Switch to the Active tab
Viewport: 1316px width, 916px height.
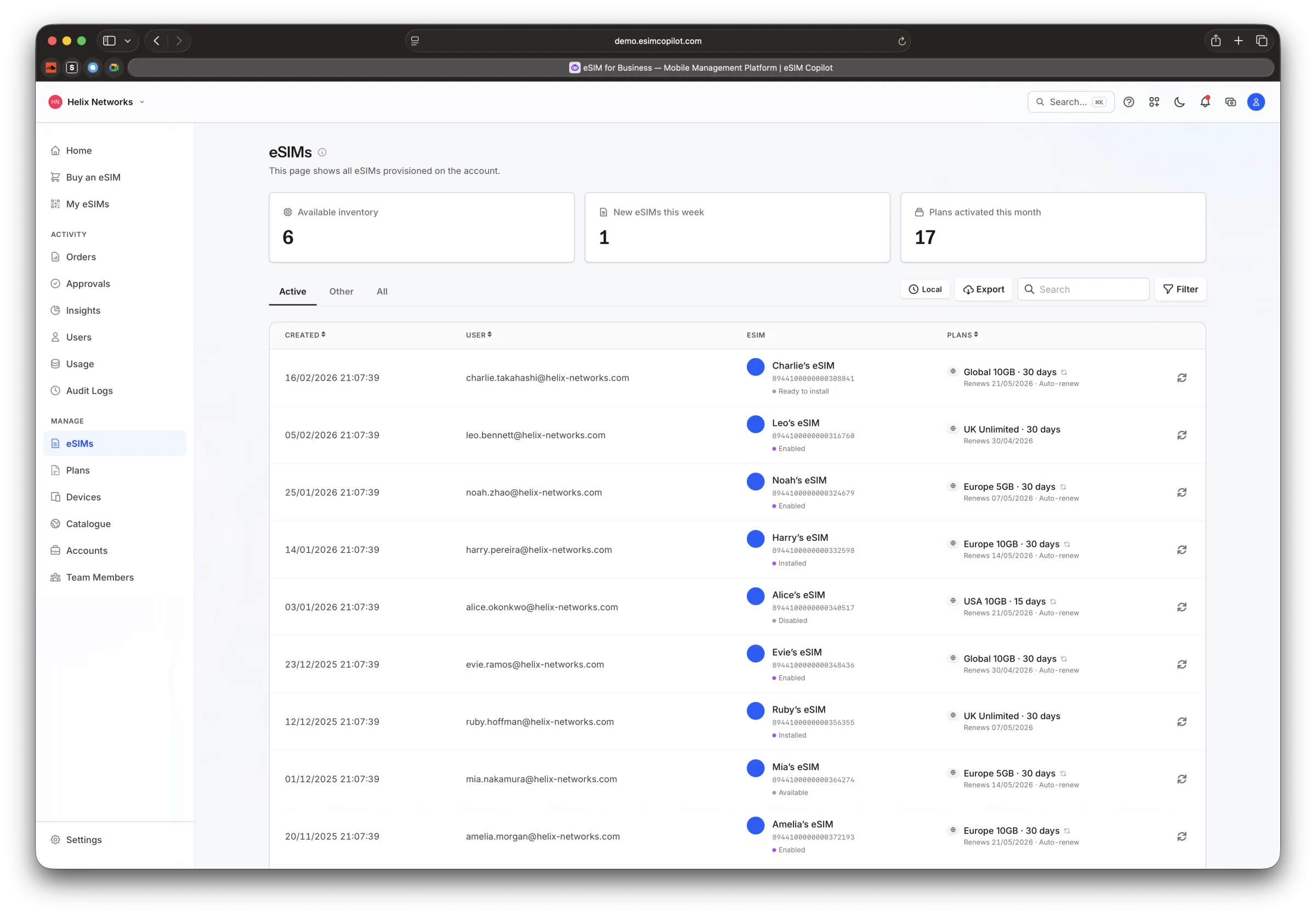(x=292, y=291)
